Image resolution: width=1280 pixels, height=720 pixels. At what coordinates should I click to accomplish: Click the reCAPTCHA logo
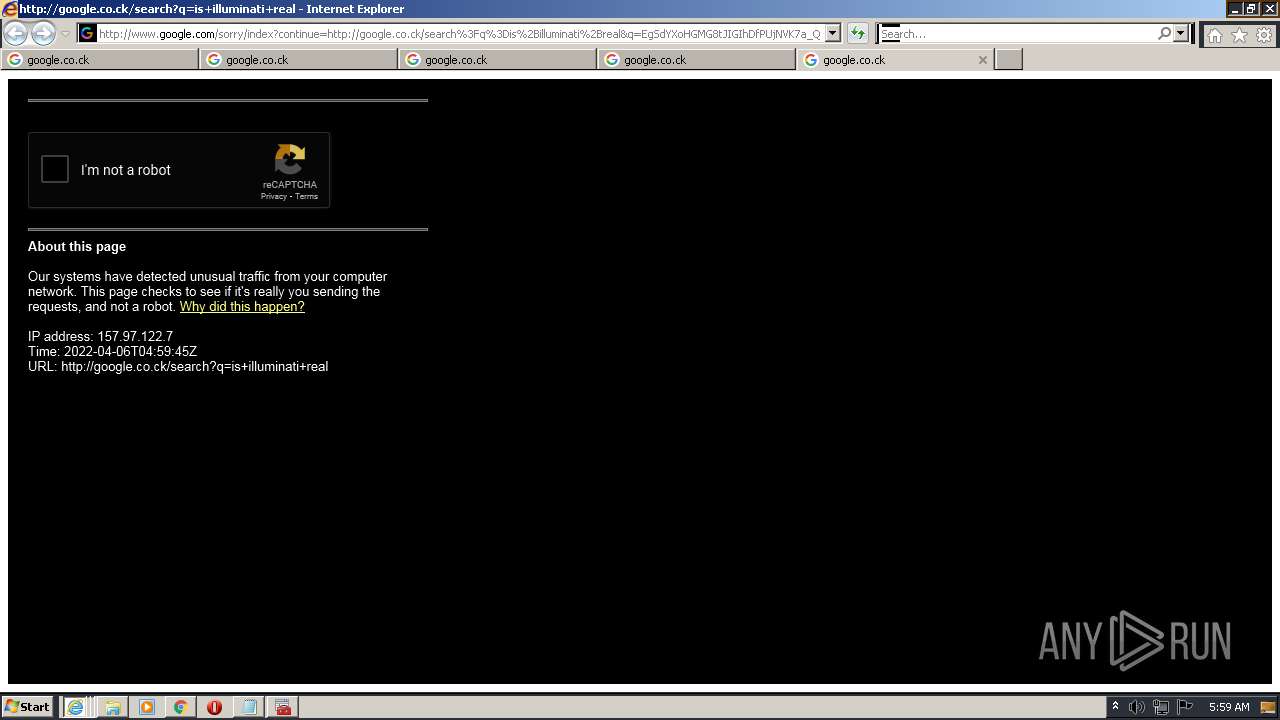pos(290,160)
